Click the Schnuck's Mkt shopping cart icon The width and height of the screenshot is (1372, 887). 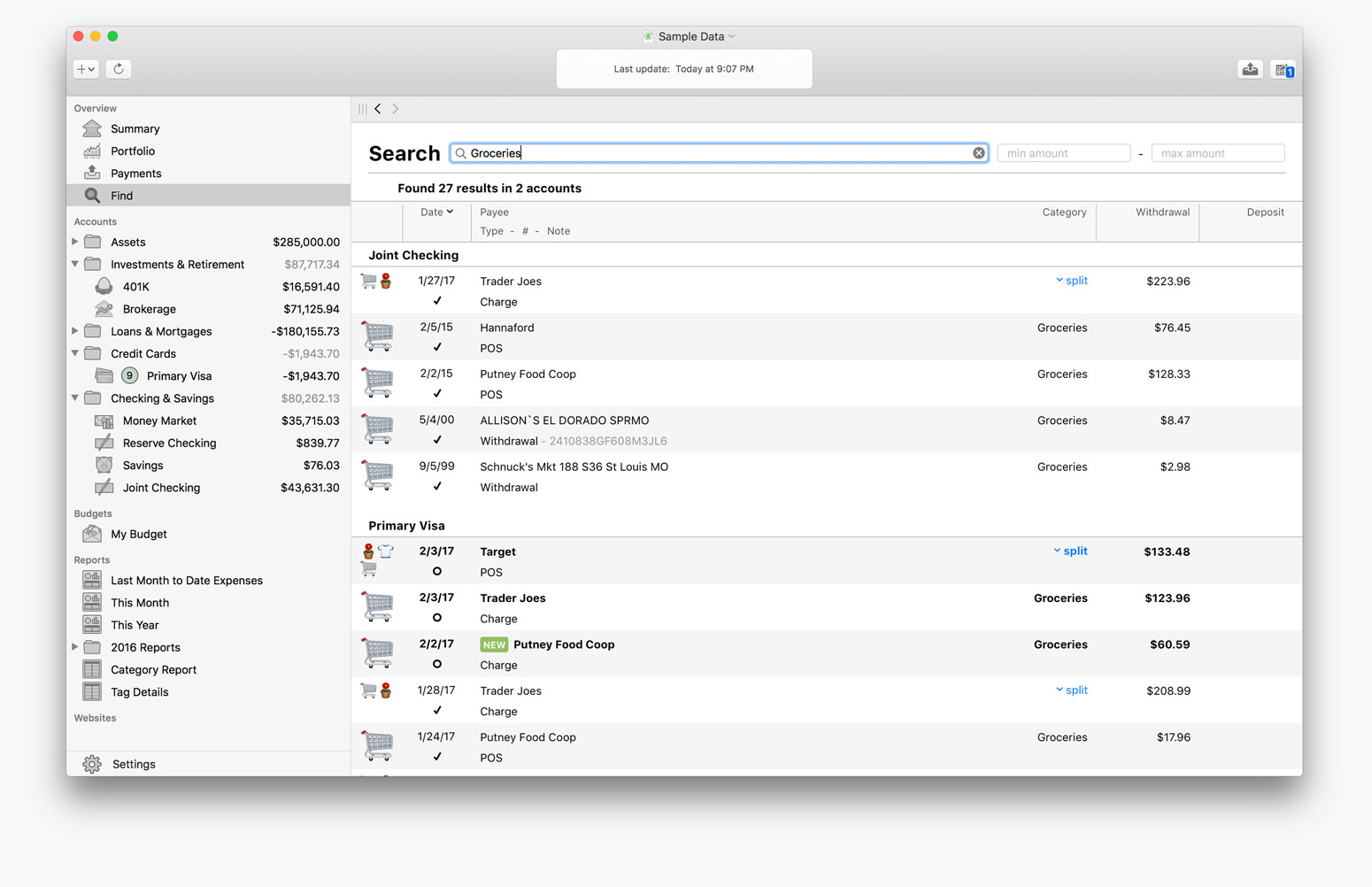point(378,475)
